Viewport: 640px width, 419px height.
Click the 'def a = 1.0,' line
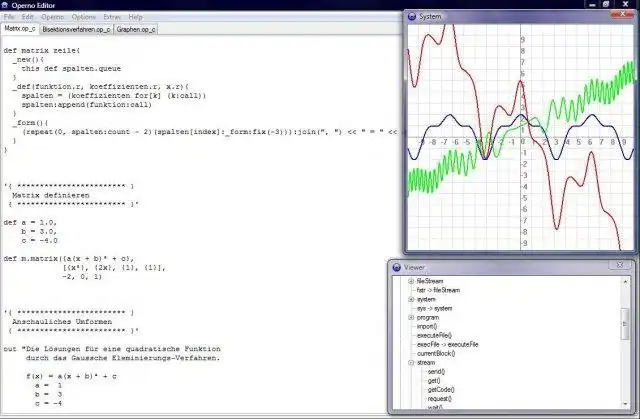(x=30, y=222)
